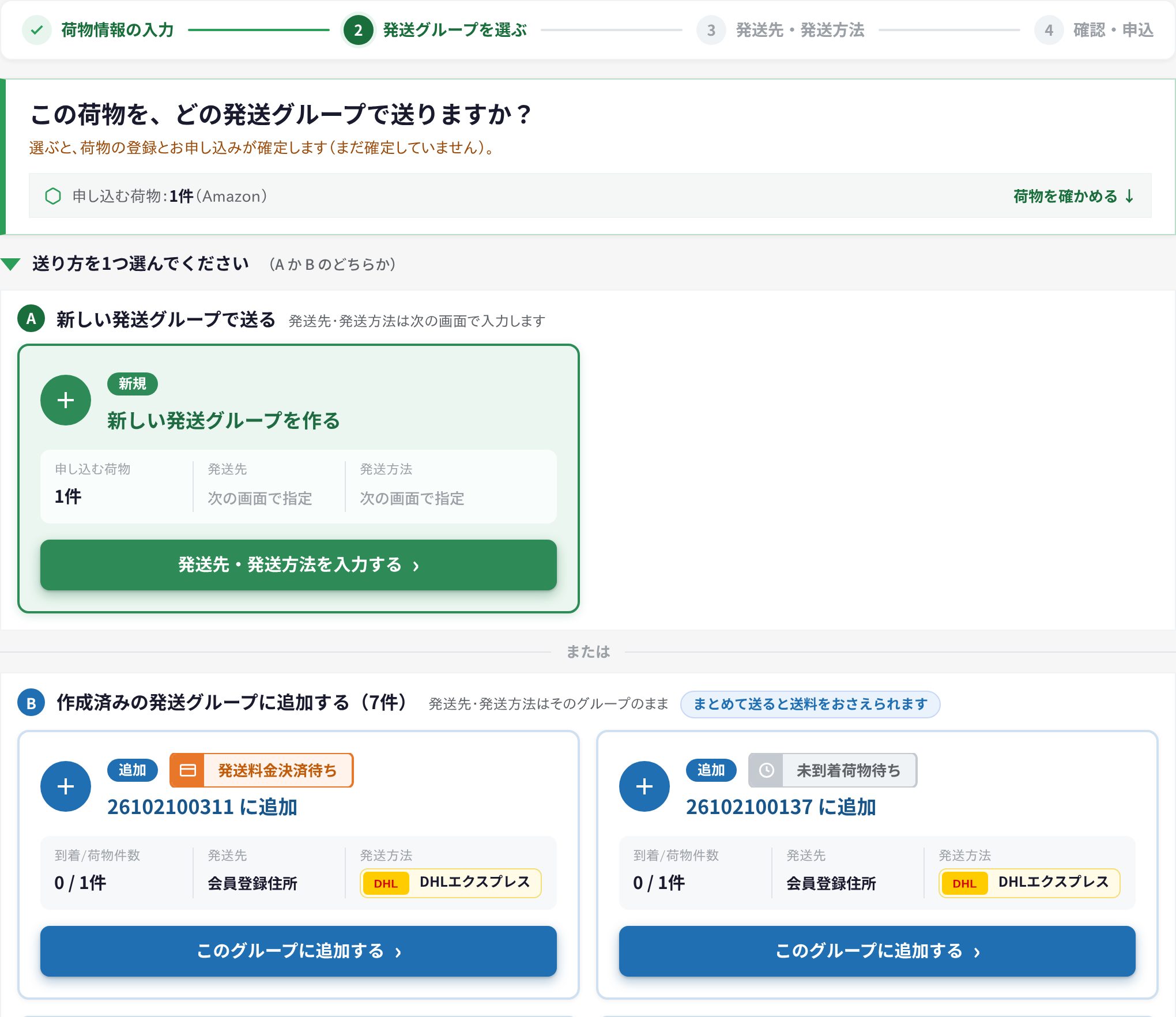Image resolution: width=1176 pixels, height=1017 pixels.
Task: Click the 新規 badge on new group card
Action: 133,384
